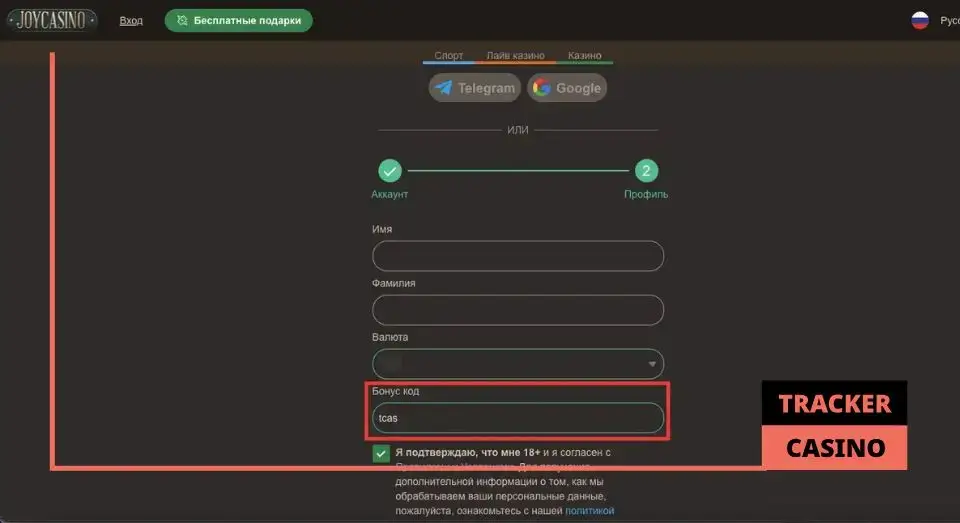Image resolution: width=960 pixels, height=523 pixels.
Task: Focus the Имя input field
Action: click(518, 256)
